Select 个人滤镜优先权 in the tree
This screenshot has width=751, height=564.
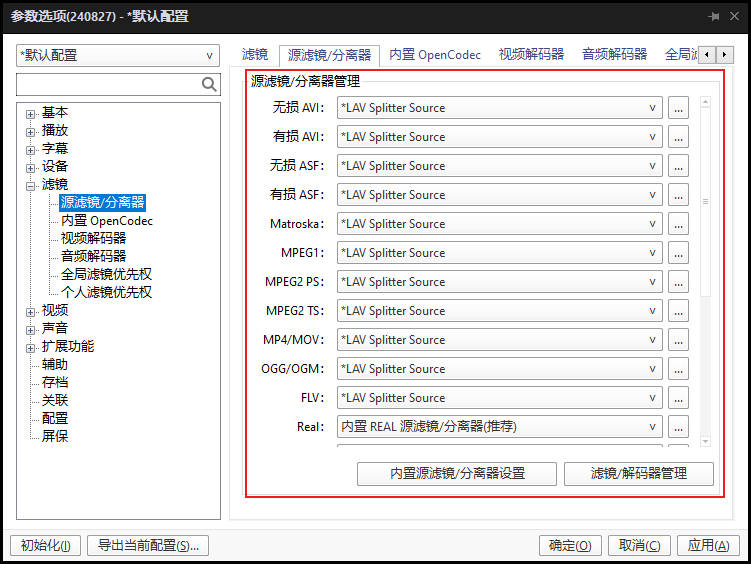click(106, 292)
